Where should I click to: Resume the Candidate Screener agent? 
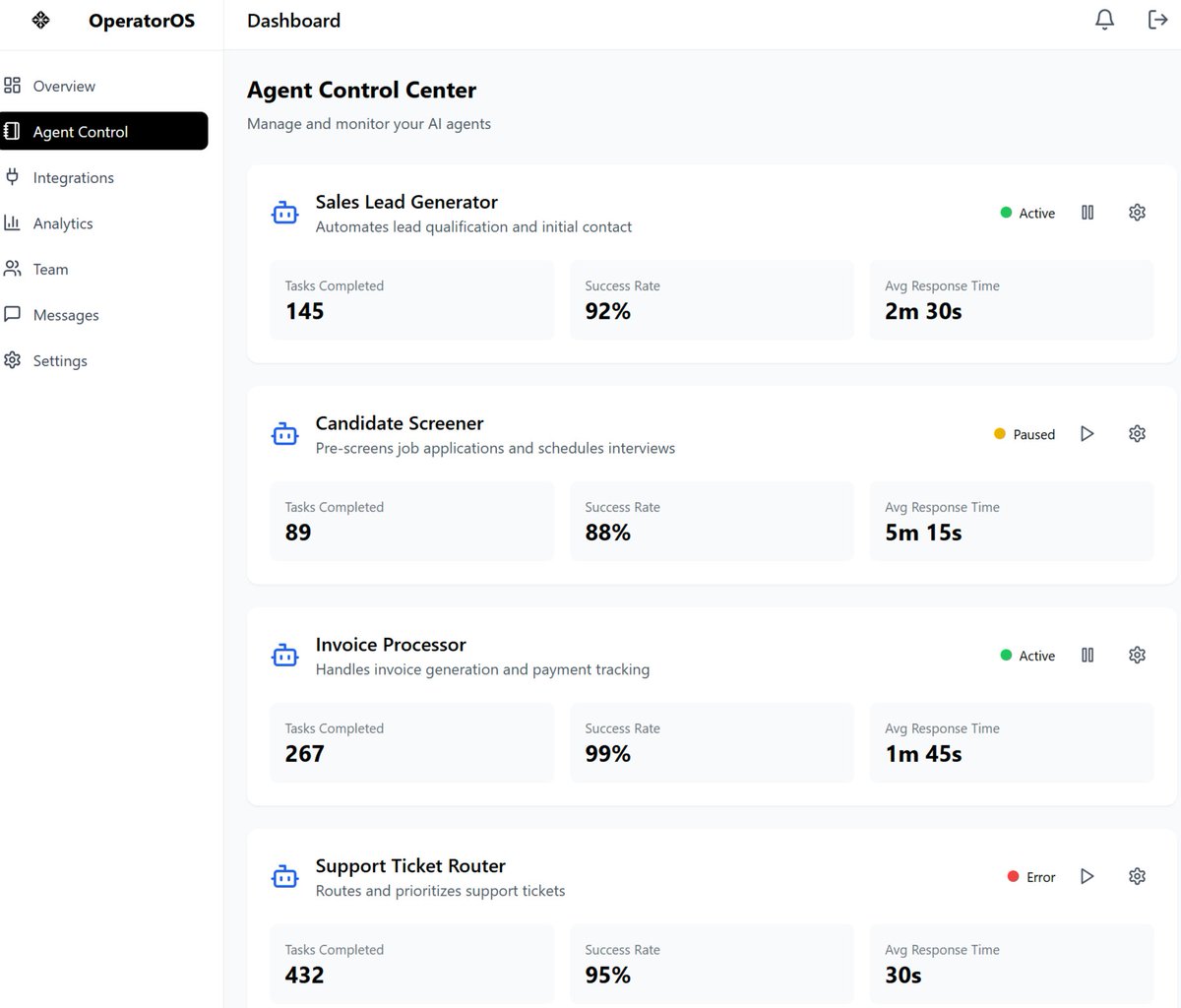(1087, 433)
